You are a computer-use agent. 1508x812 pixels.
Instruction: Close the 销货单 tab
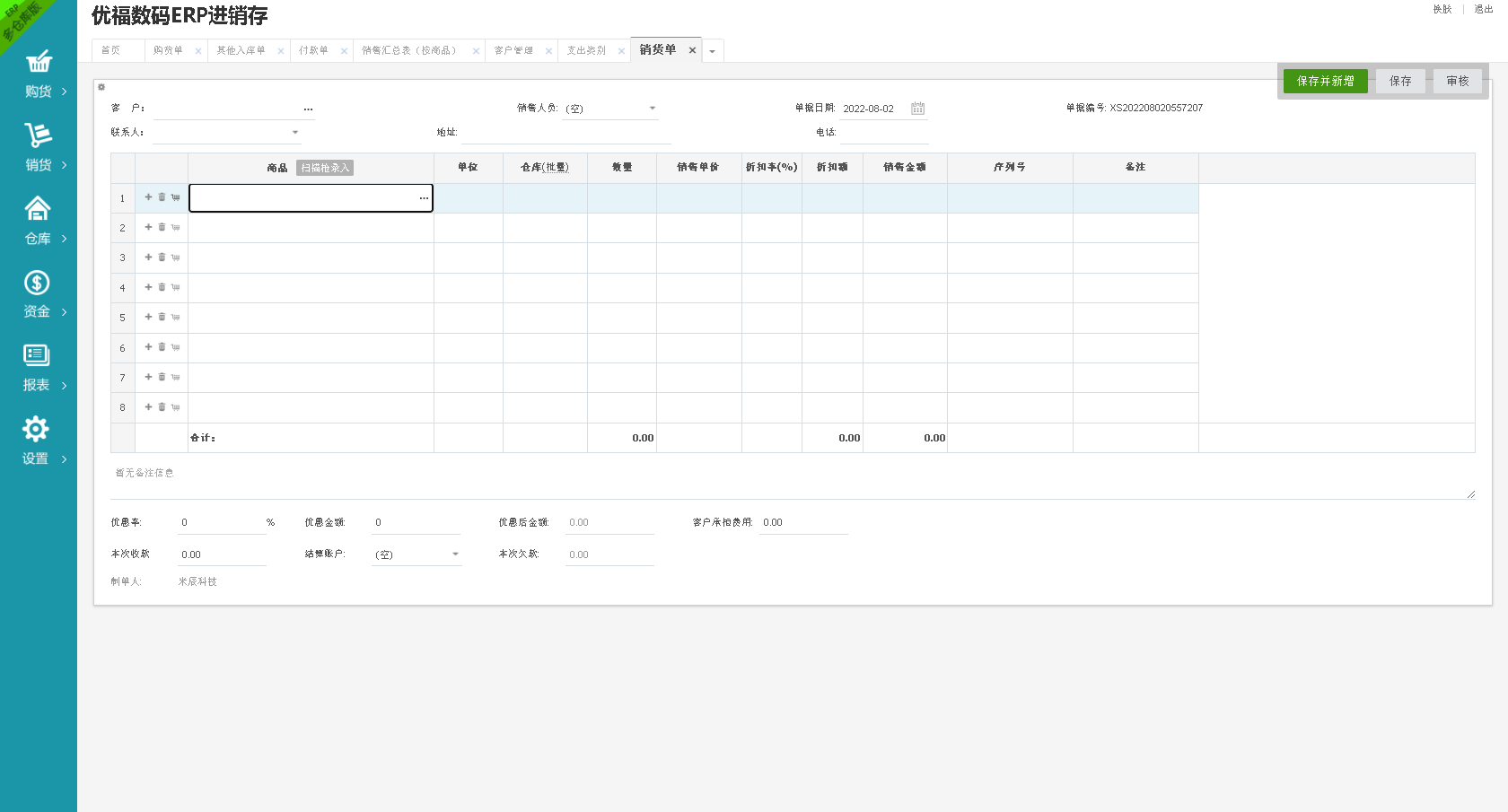(x=692, y=50)
